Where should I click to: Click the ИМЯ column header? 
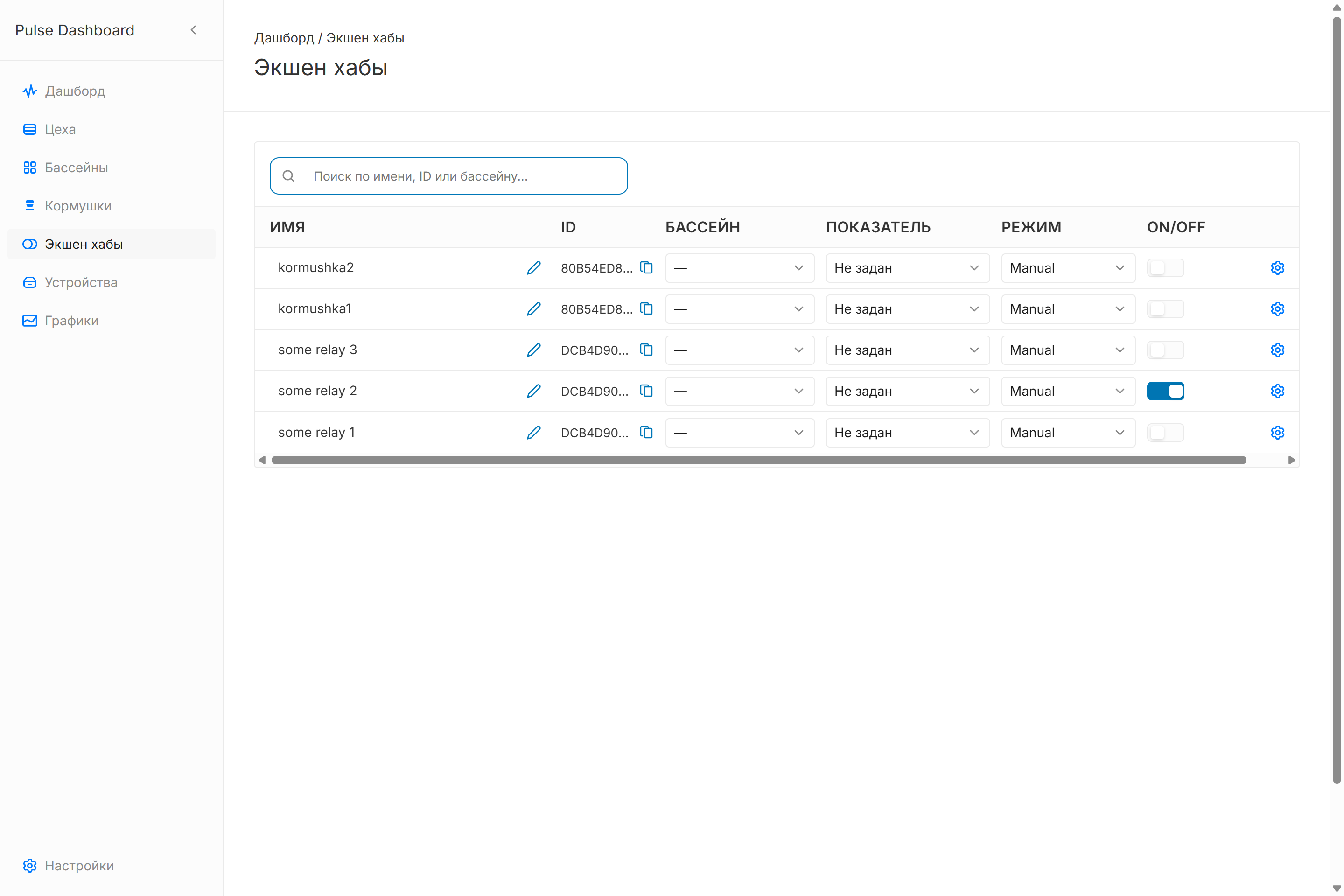[x=287, y=227]
